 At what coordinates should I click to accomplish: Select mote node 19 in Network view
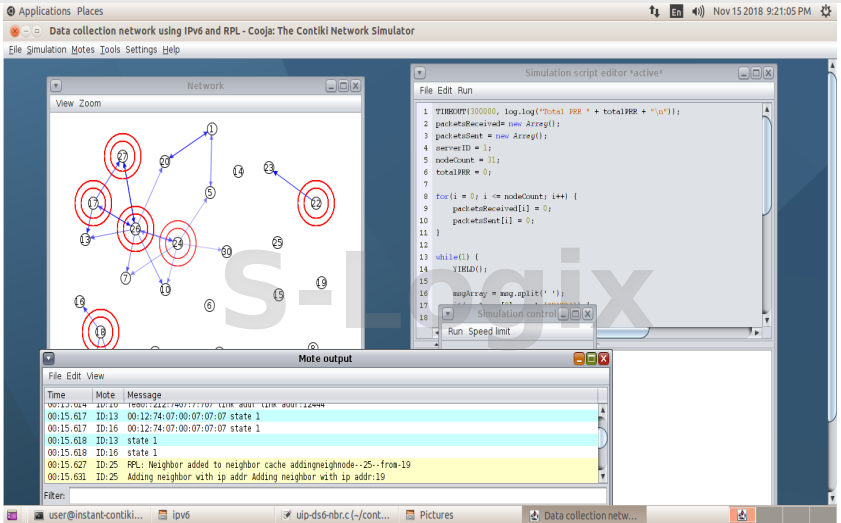coord(321,282)
